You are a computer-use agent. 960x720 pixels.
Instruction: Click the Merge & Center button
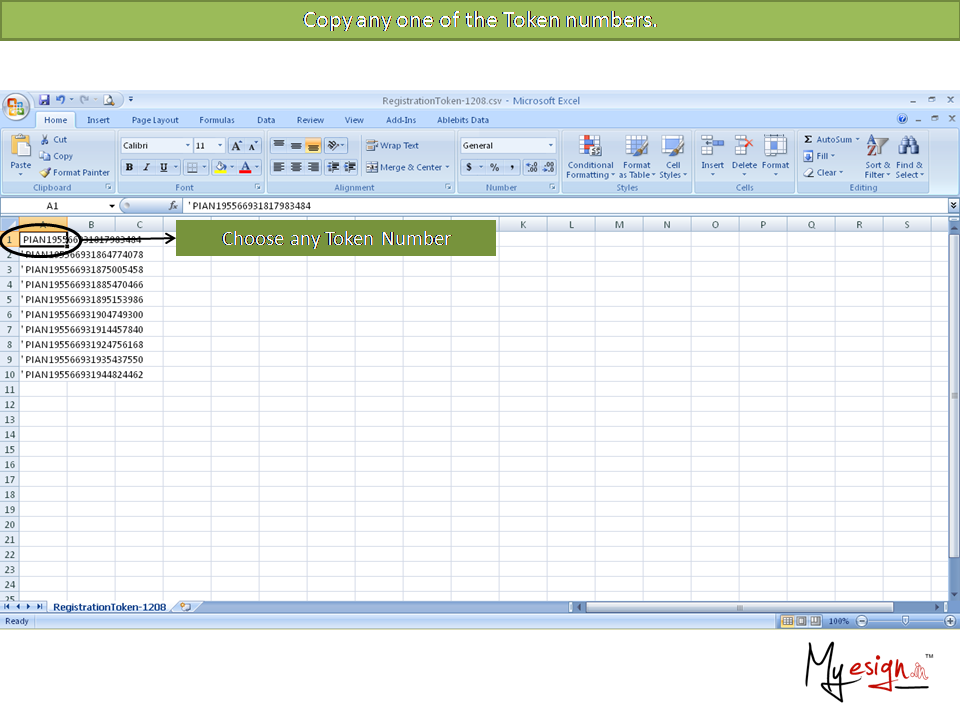tap(404, 168)
